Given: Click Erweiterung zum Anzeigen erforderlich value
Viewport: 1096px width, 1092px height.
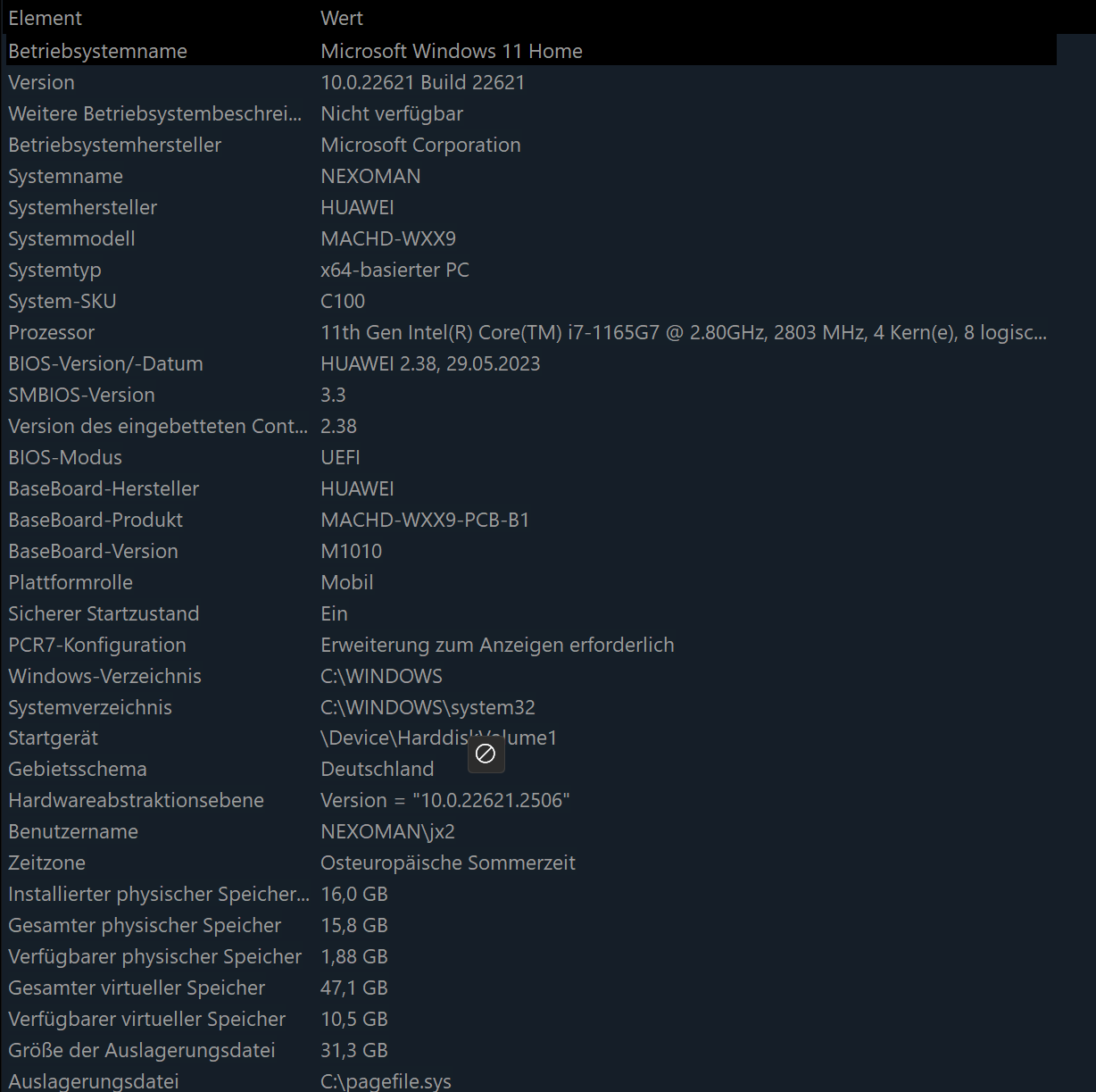Looking at the screenshot, I should coord(497,645).
